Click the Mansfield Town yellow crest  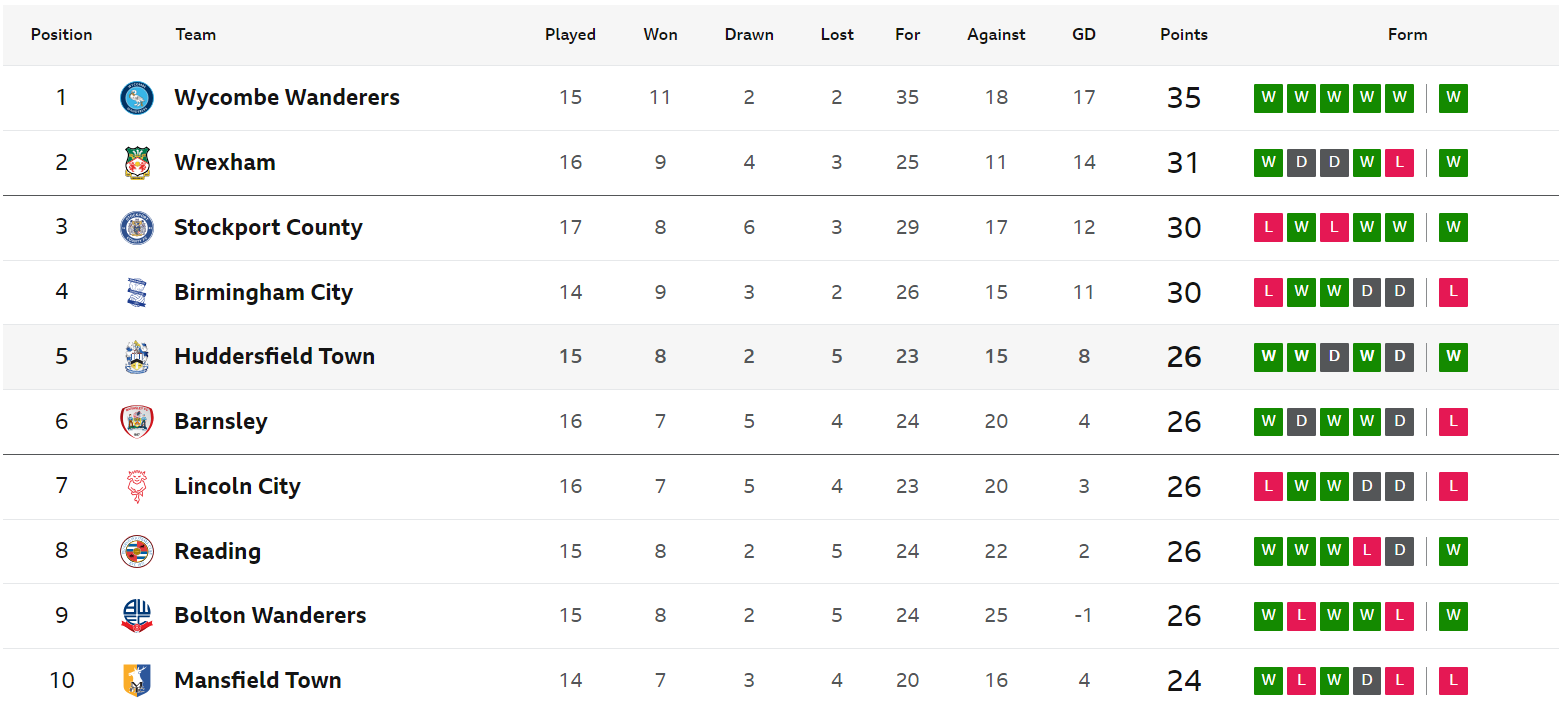pos(136,681)
